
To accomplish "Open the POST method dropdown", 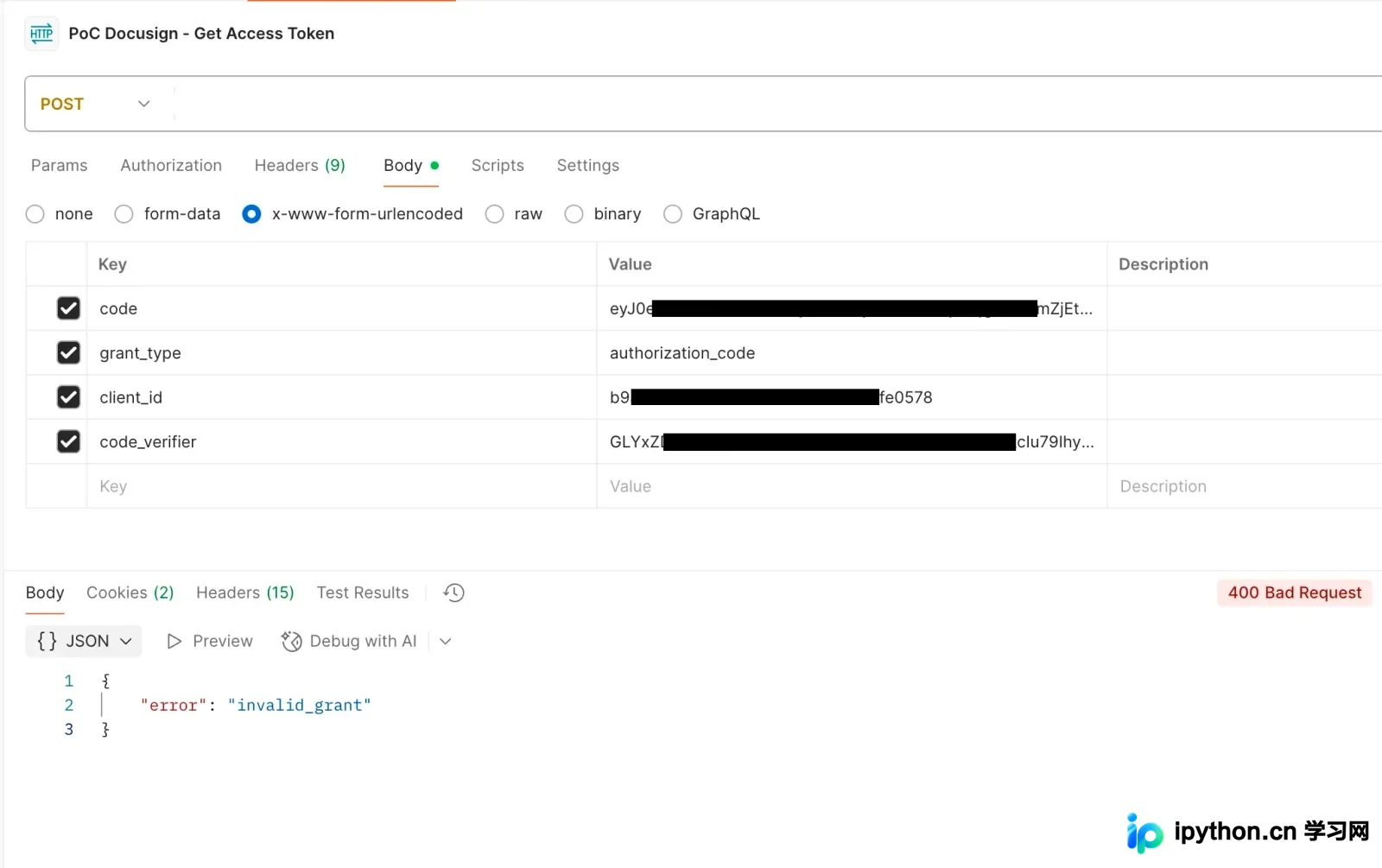I will pos(96,104).
